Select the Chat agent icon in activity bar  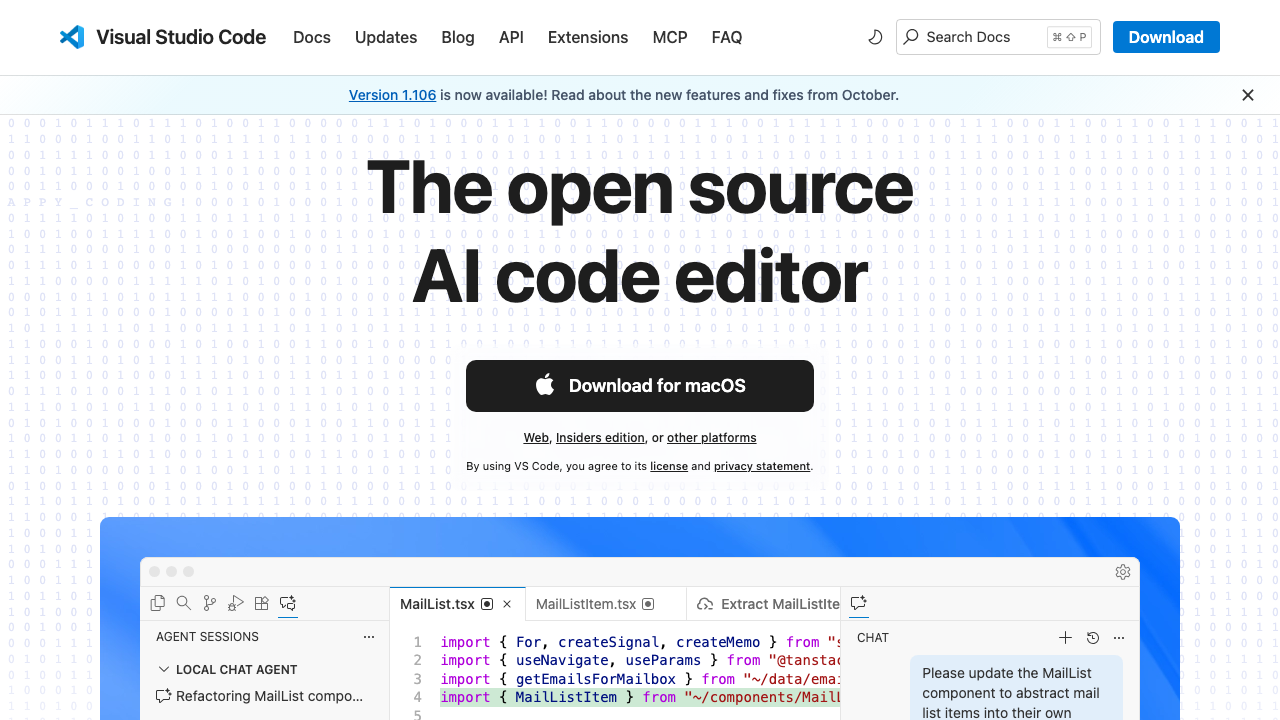tap(287, 603)
